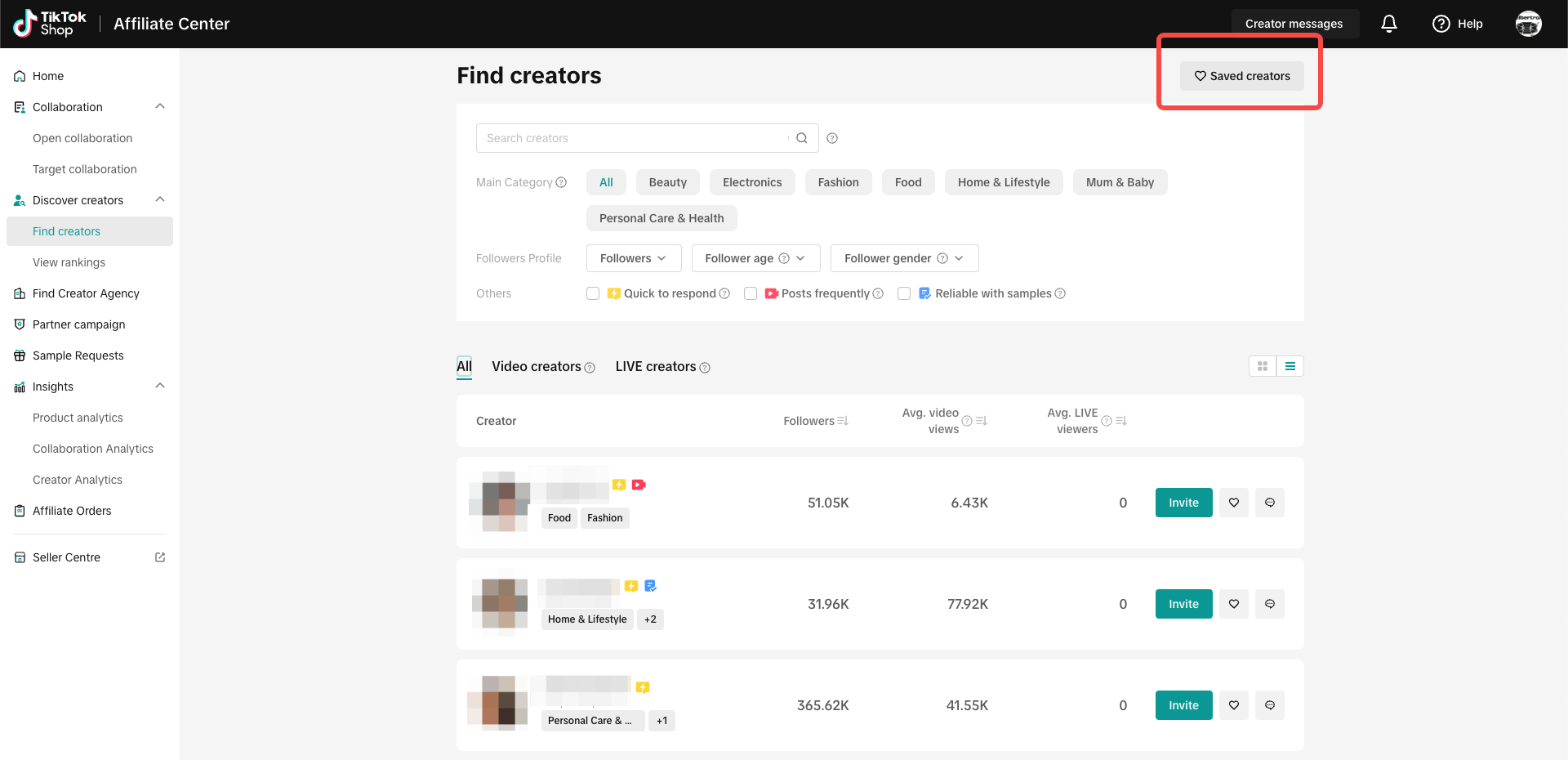Open the notifications bell

(1388, 24)
